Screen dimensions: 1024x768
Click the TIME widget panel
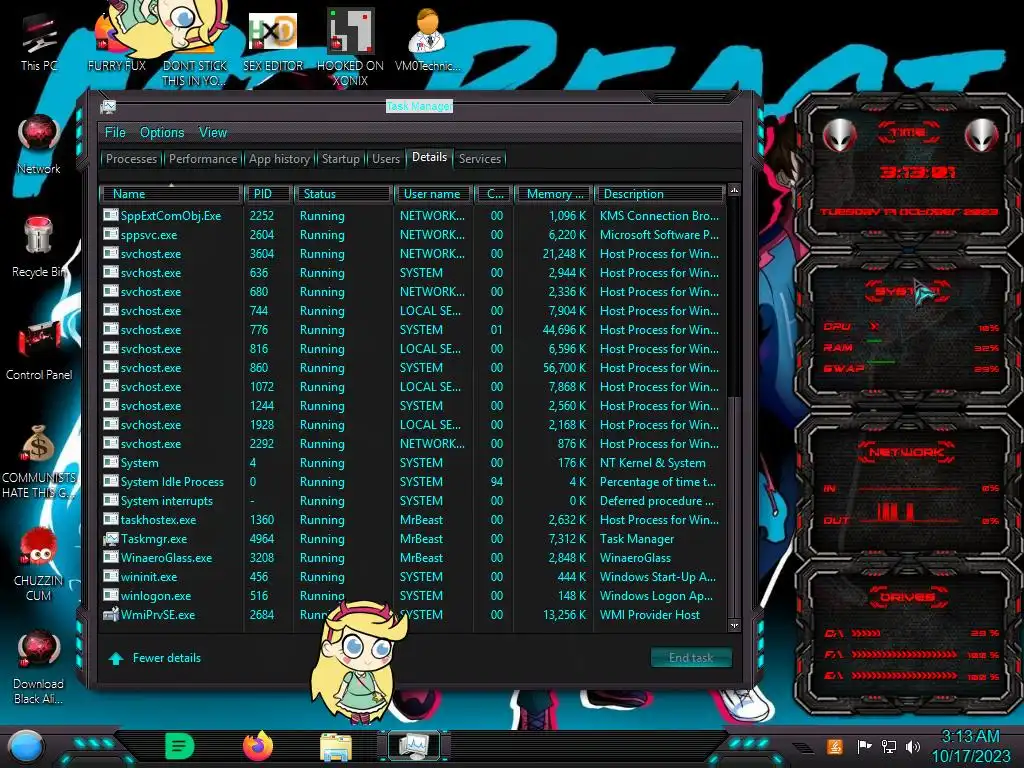point(908,171)
